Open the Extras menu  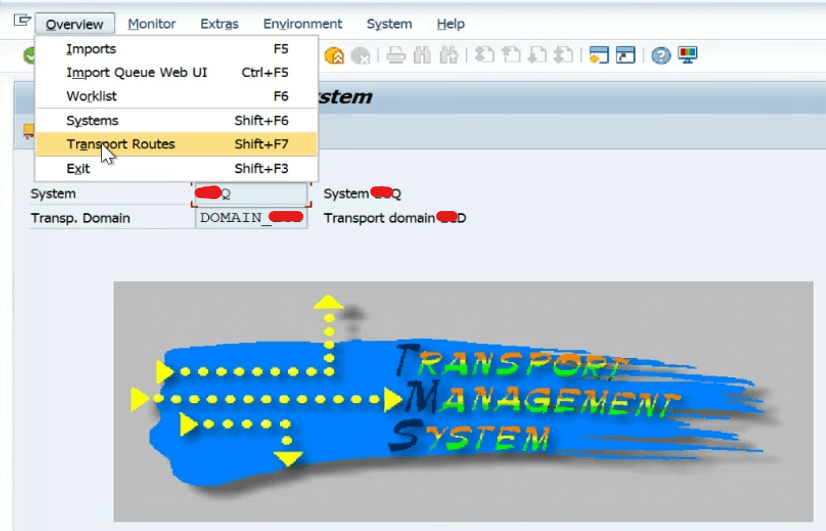[x=219, y=24]
